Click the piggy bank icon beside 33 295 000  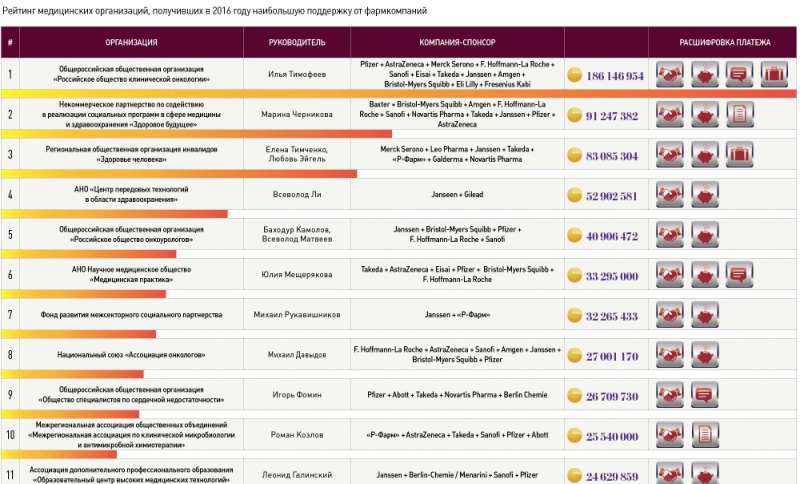[705, 275]
